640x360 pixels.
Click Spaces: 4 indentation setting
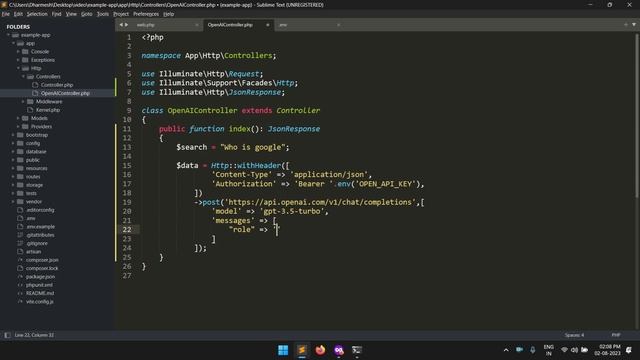574,335
